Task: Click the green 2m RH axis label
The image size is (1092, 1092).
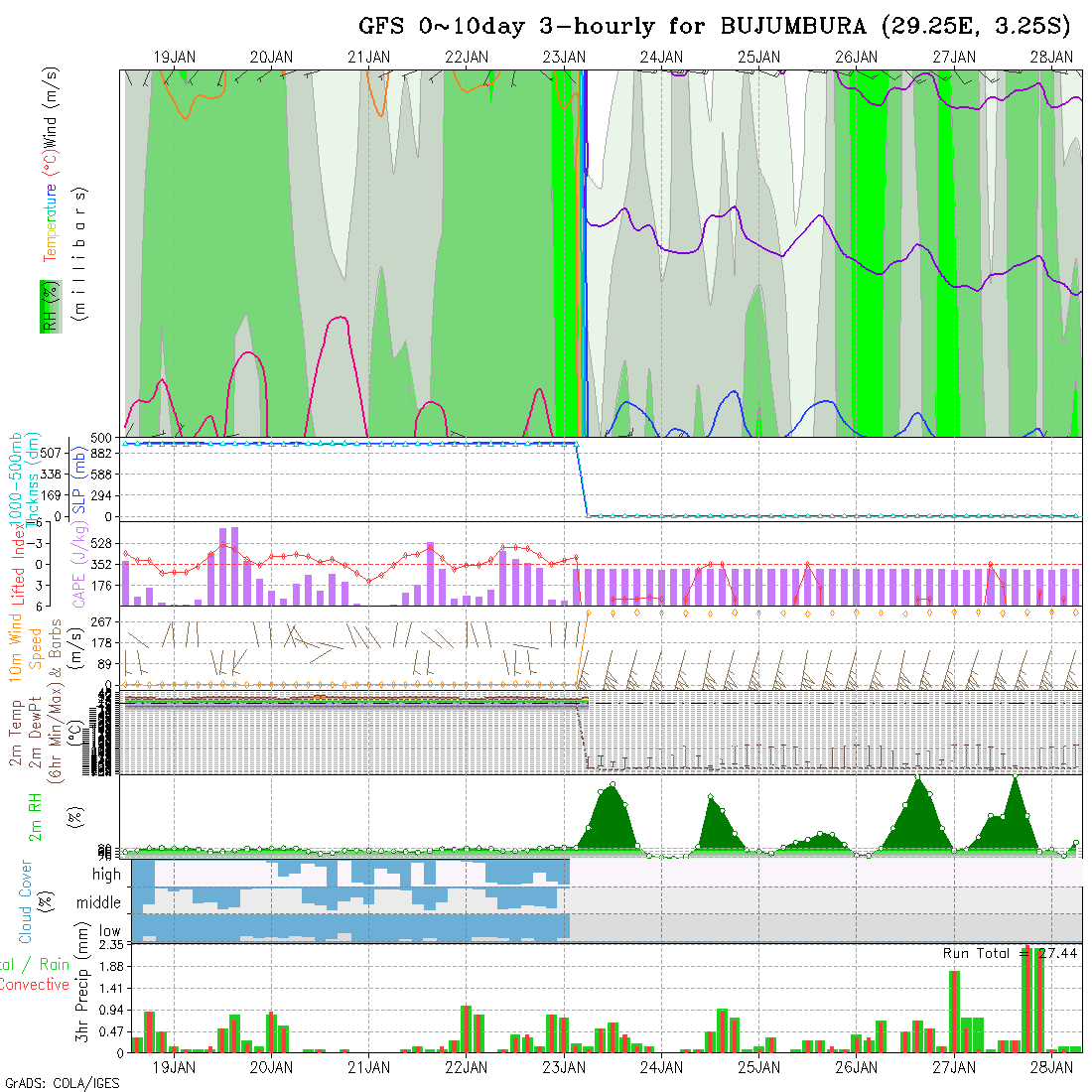Action: [x=36, y=816]
